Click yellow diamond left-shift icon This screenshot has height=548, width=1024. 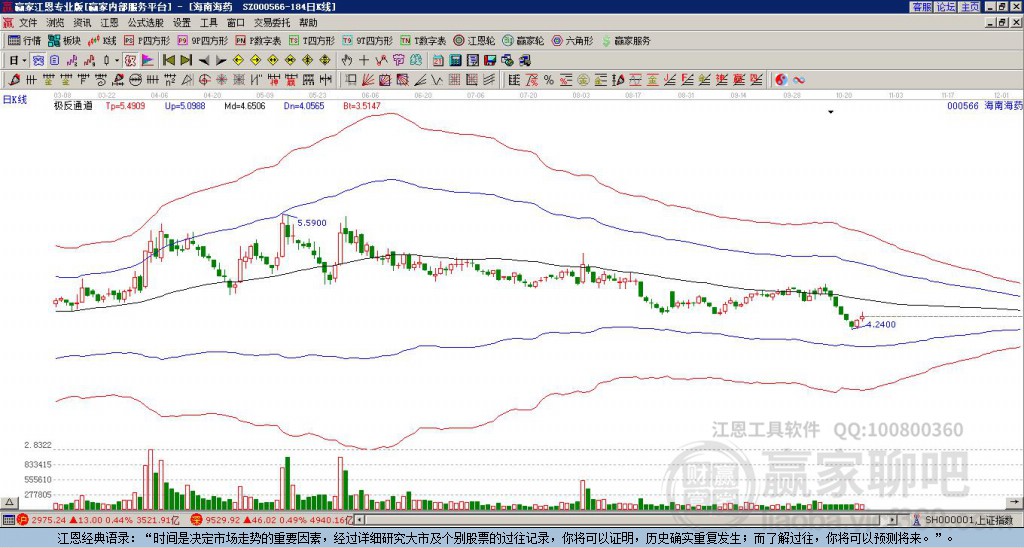click(238, 61)
